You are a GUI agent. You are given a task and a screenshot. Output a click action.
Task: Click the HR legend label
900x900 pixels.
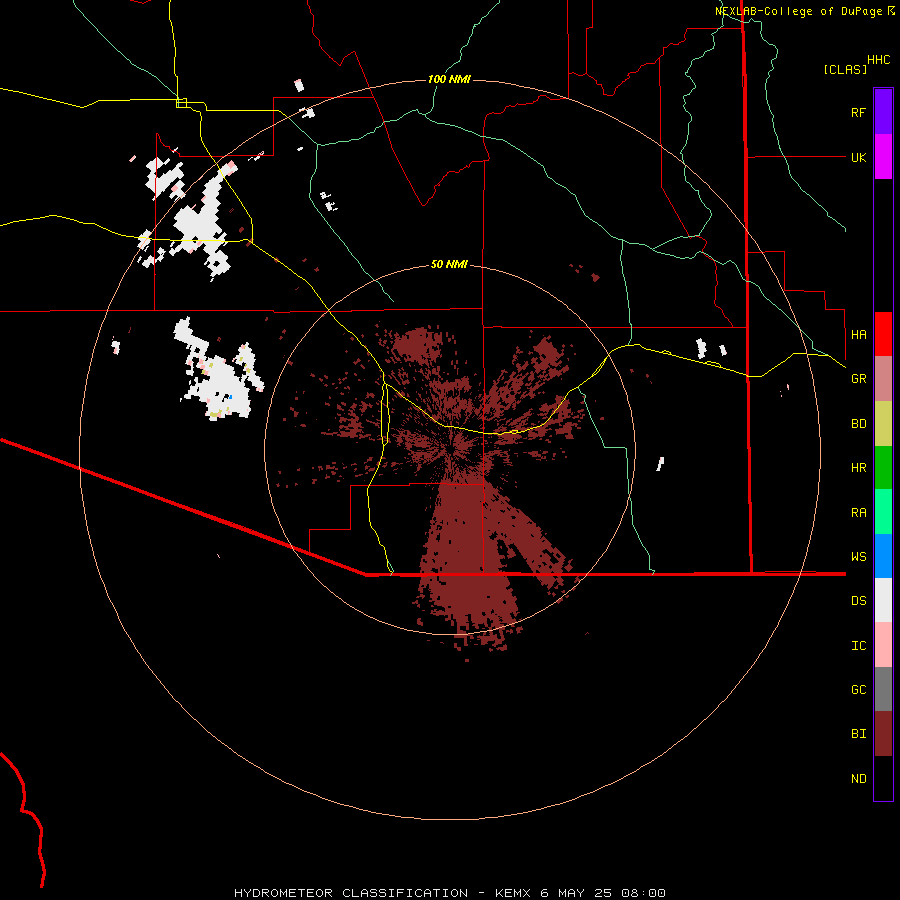coord(858,468)
